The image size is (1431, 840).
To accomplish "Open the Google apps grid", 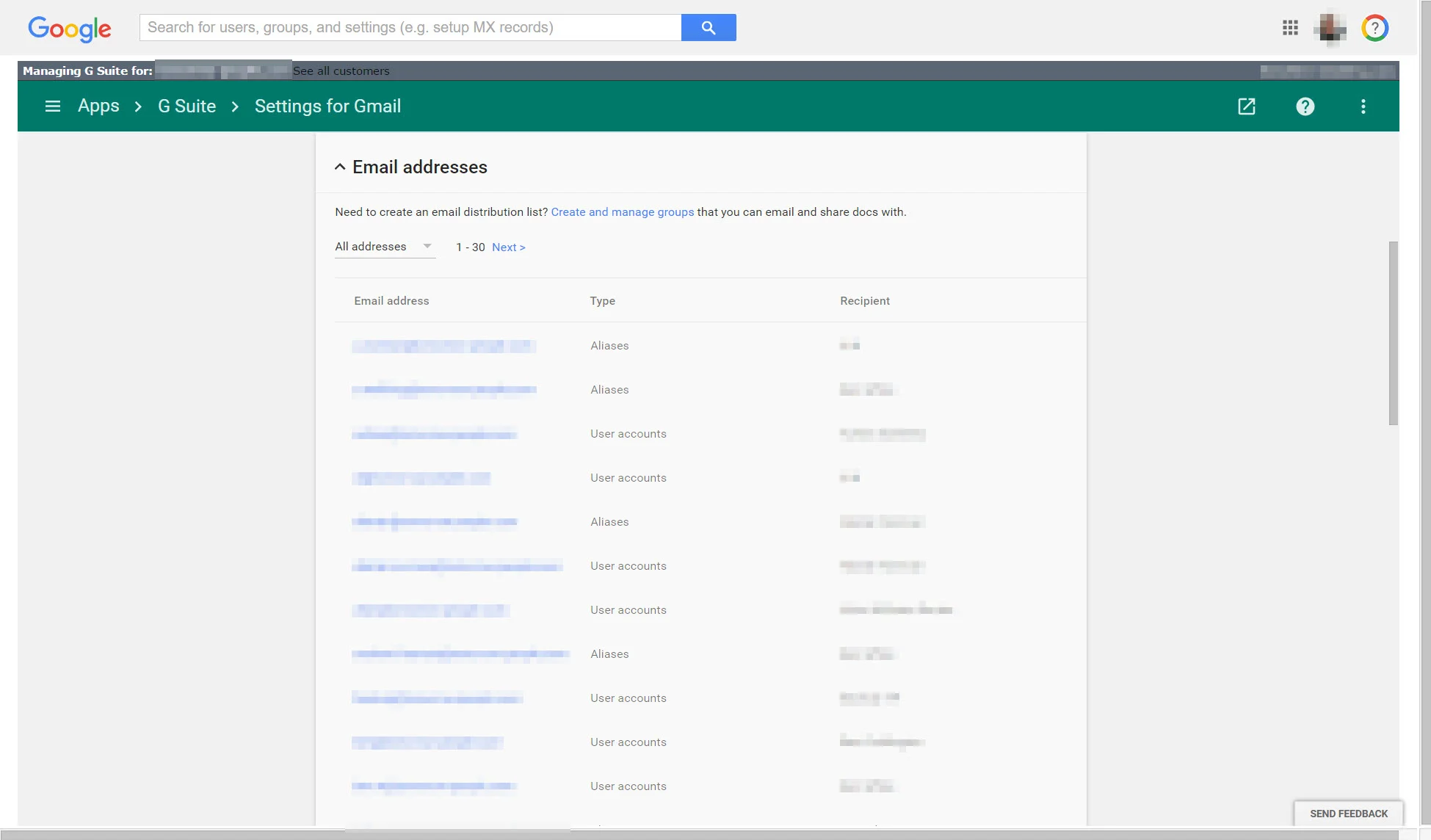I will pos(1290,28).
